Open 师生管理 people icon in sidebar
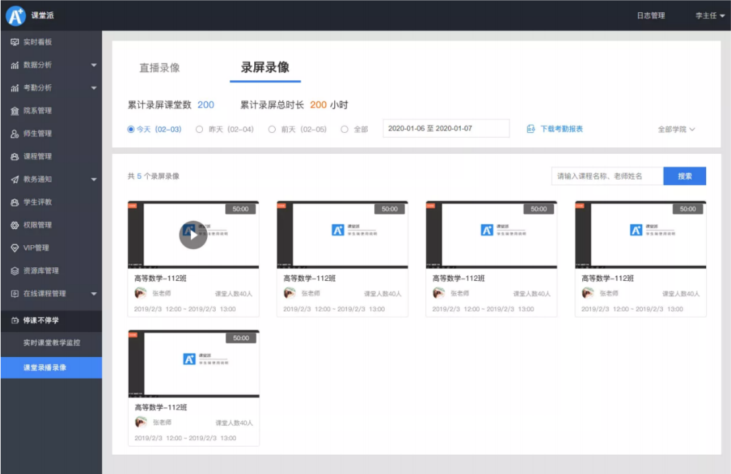731x474 pixels. point(14,133)
